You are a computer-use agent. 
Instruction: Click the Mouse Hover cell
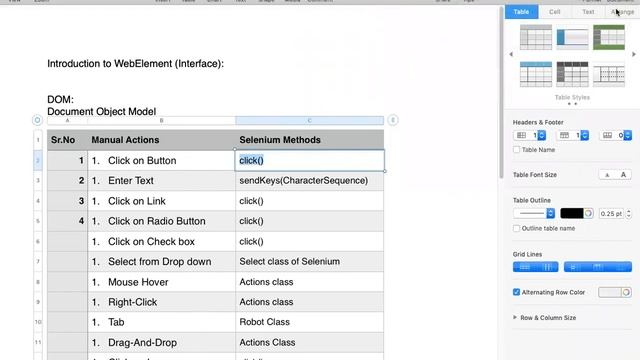pyautogui.click(x=161, y=282)
